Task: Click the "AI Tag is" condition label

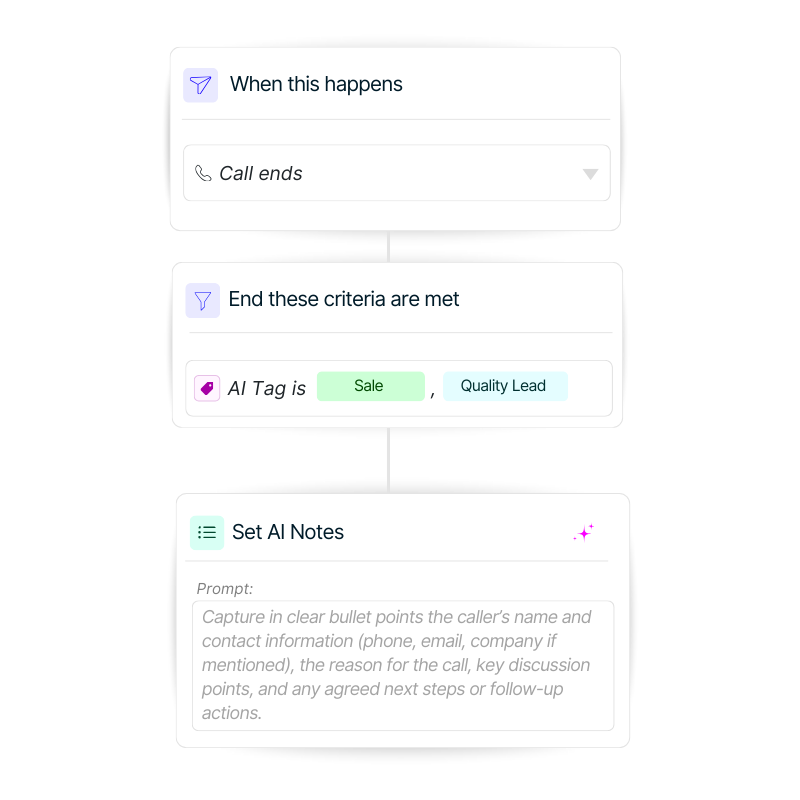Action: coord(267,388)
